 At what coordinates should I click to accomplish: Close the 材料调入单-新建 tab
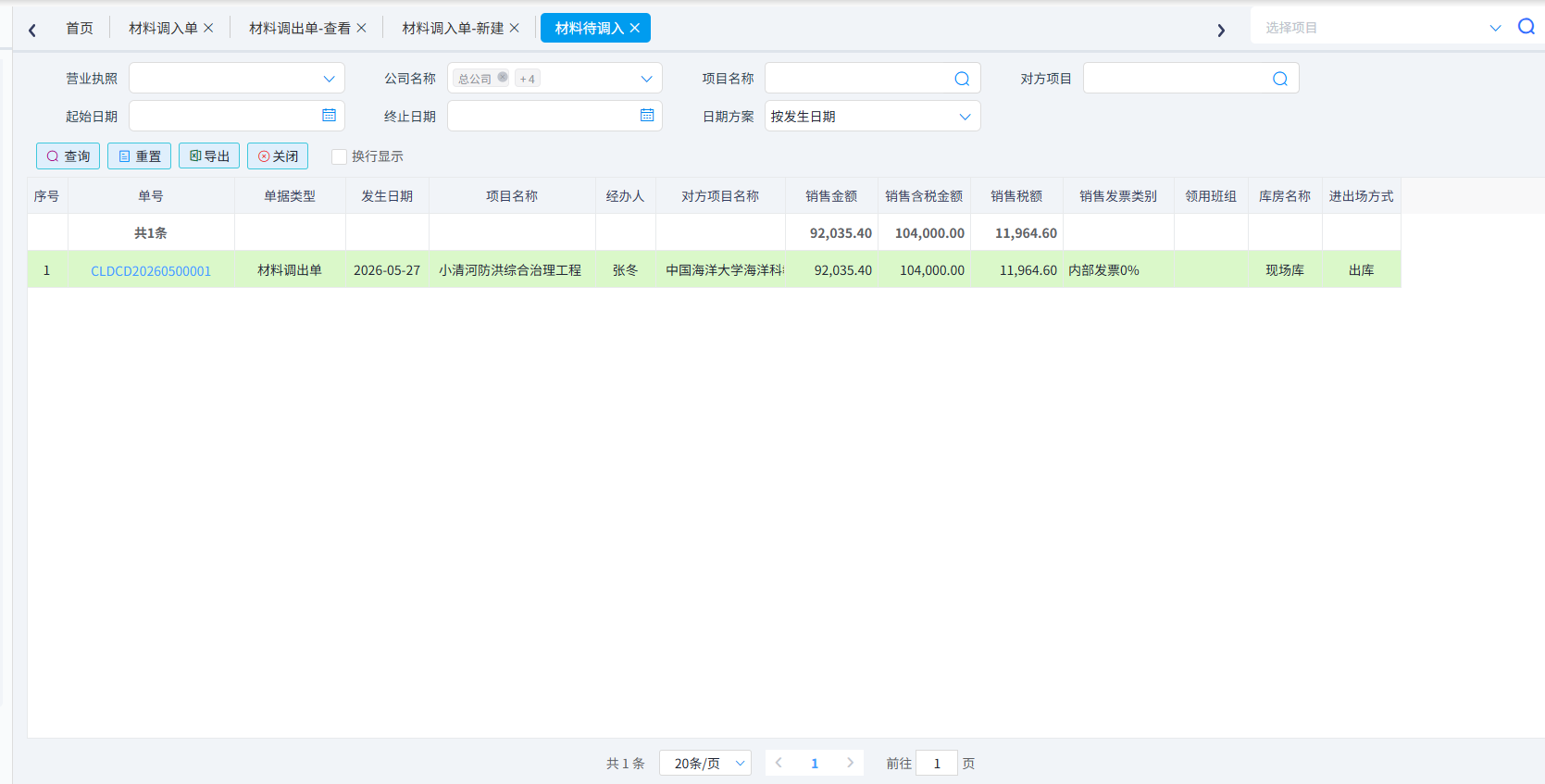pos(515,28)
